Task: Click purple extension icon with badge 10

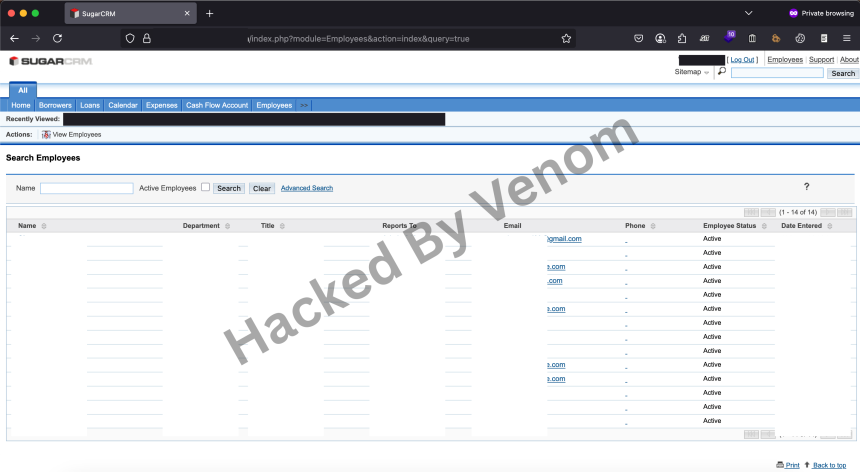Action: click(729, 37)
